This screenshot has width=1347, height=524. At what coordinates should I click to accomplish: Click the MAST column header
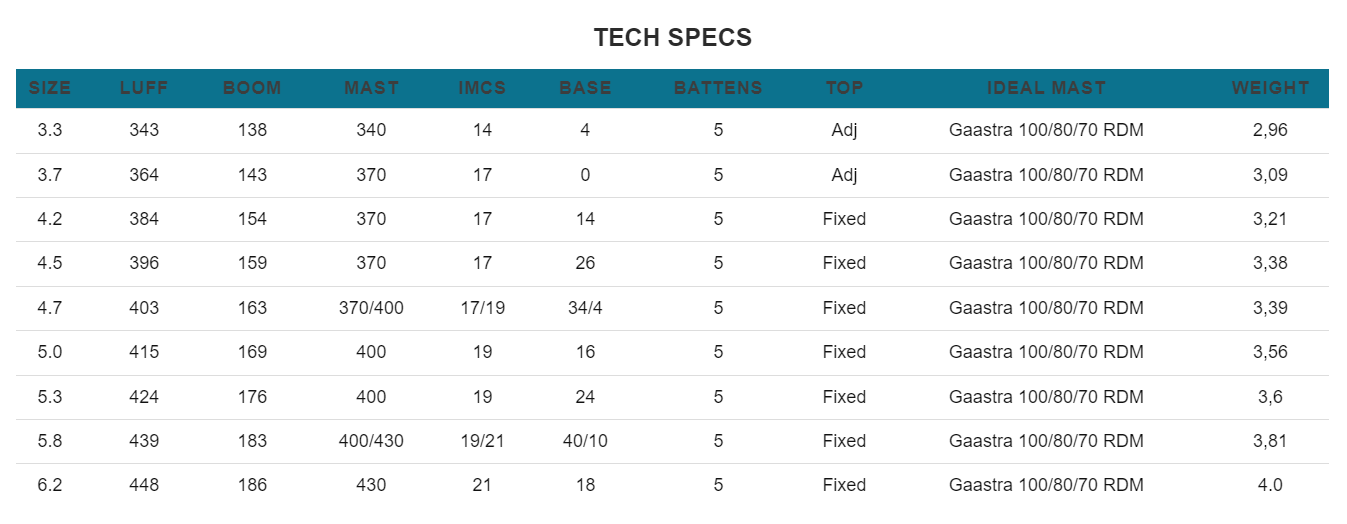click(371, 88)
